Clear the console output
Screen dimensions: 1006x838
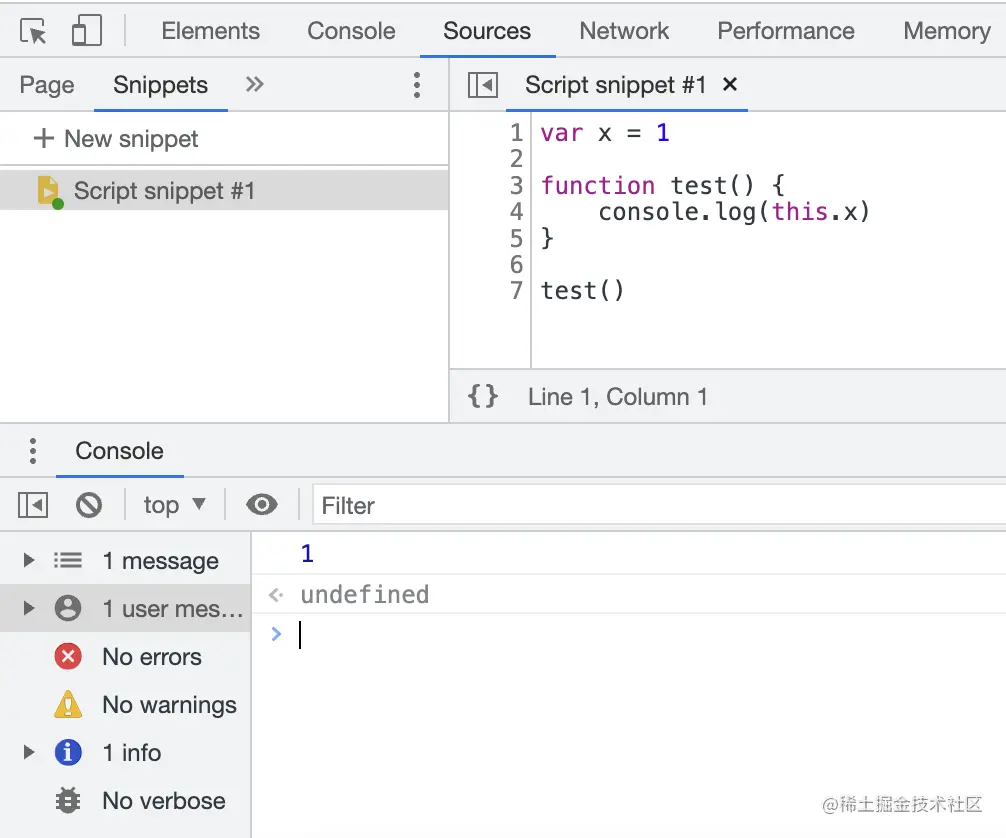pyautogui.click(x=89, y=505)
